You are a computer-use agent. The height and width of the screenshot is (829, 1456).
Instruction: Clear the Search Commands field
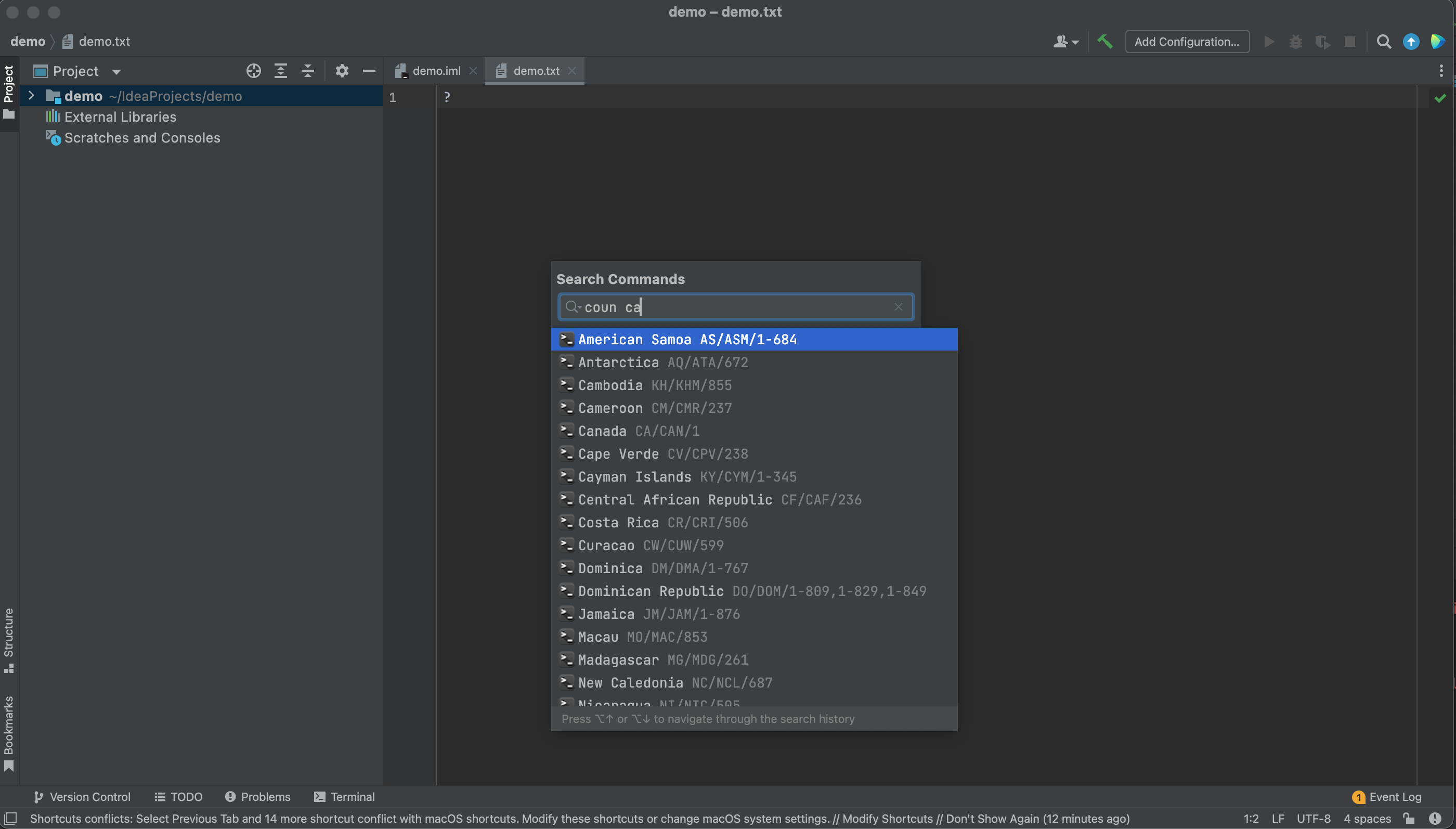[898, 307]
